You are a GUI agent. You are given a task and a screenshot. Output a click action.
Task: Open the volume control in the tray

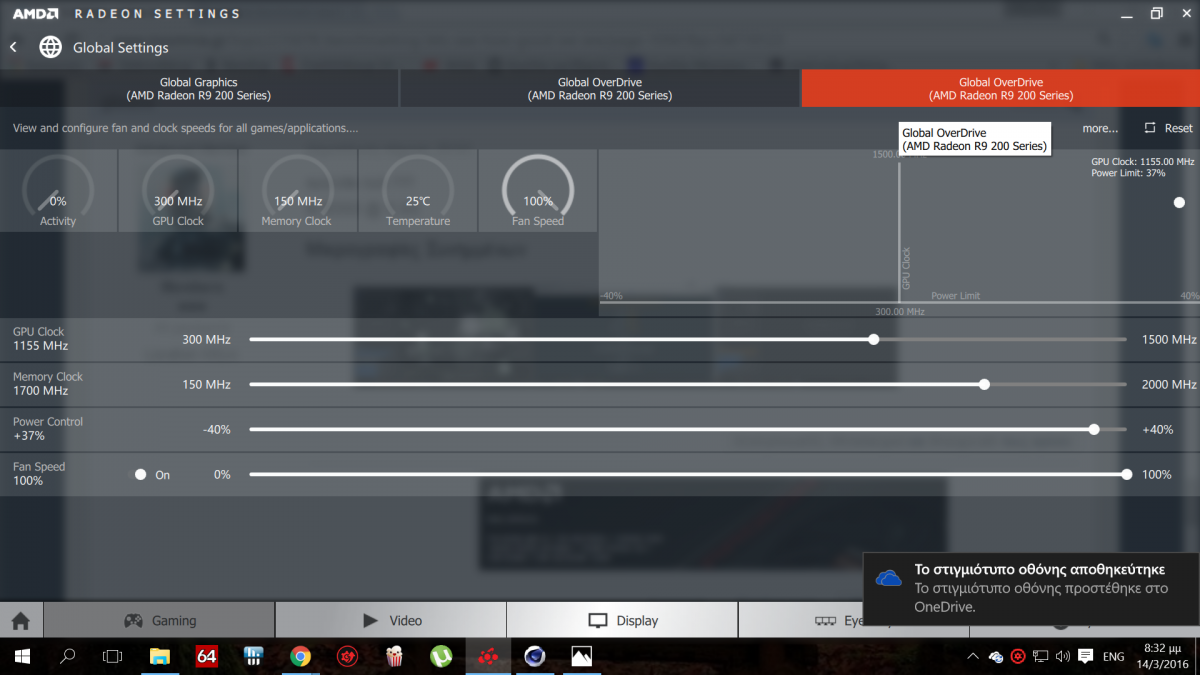[x=1062, y=657]
